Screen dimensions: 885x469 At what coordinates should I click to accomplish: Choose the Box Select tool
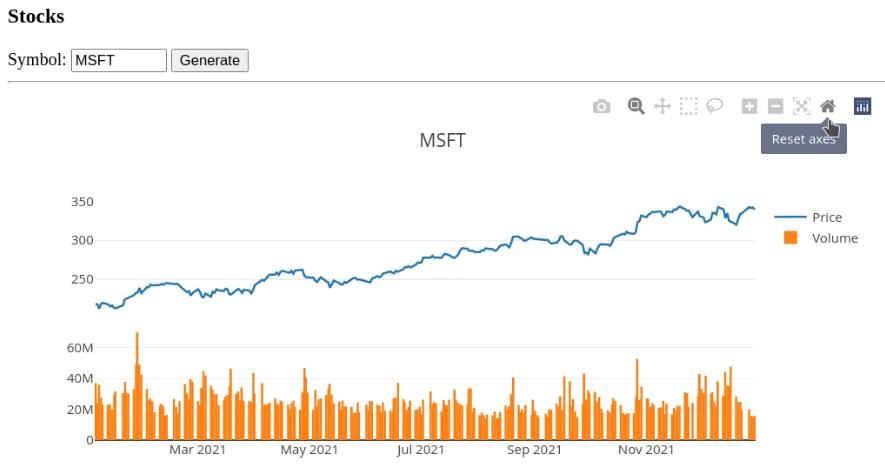[688, 106]
